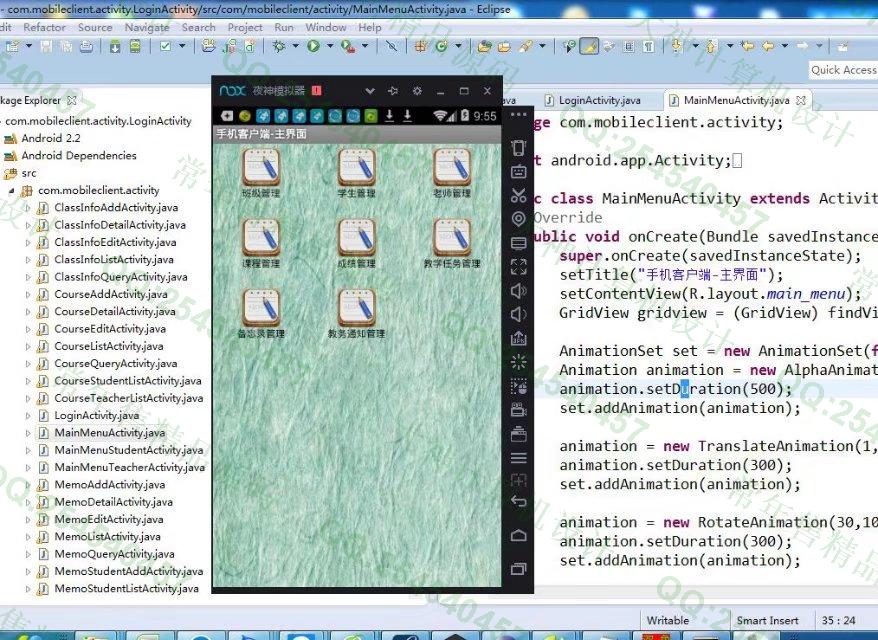This screenshot has height=640, width=878.
Task: Open Debug button dropdown arrow
Action: click(296, 46)
